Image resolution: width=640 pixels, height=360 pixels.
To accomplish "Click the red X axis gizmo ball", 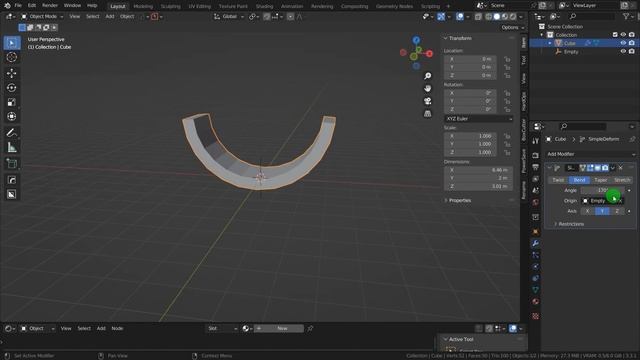I will tap(429, 53).
